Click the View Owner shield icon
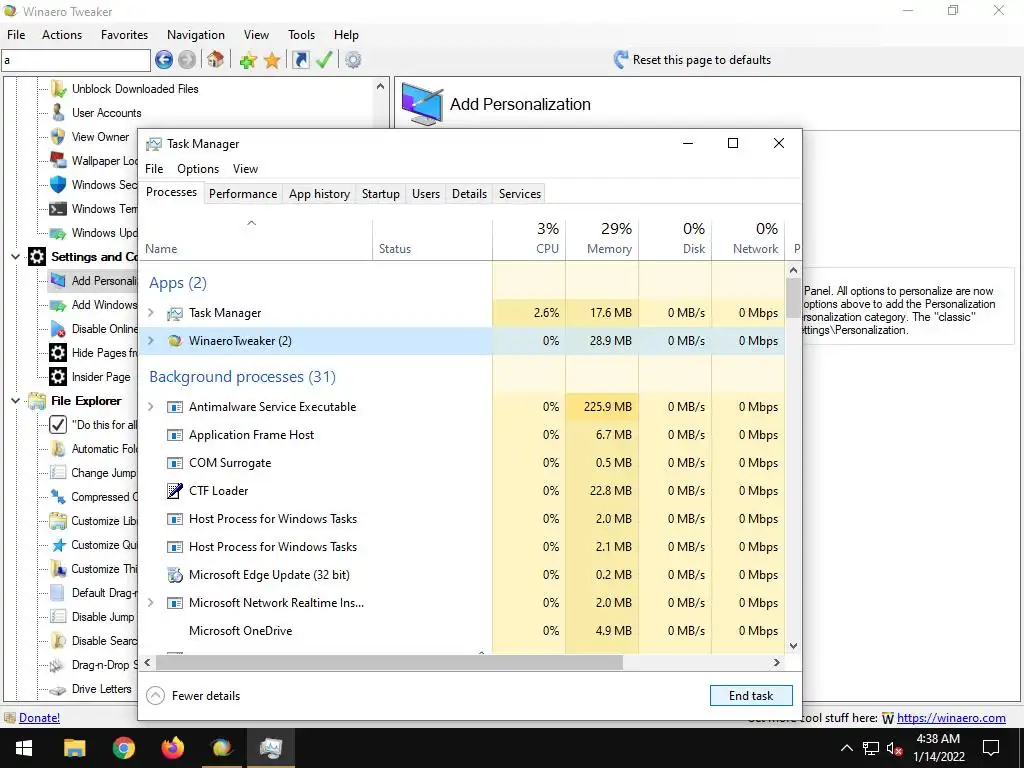Screen dimensions: 1024x768 pyautogui.click(x=58, y=136)
